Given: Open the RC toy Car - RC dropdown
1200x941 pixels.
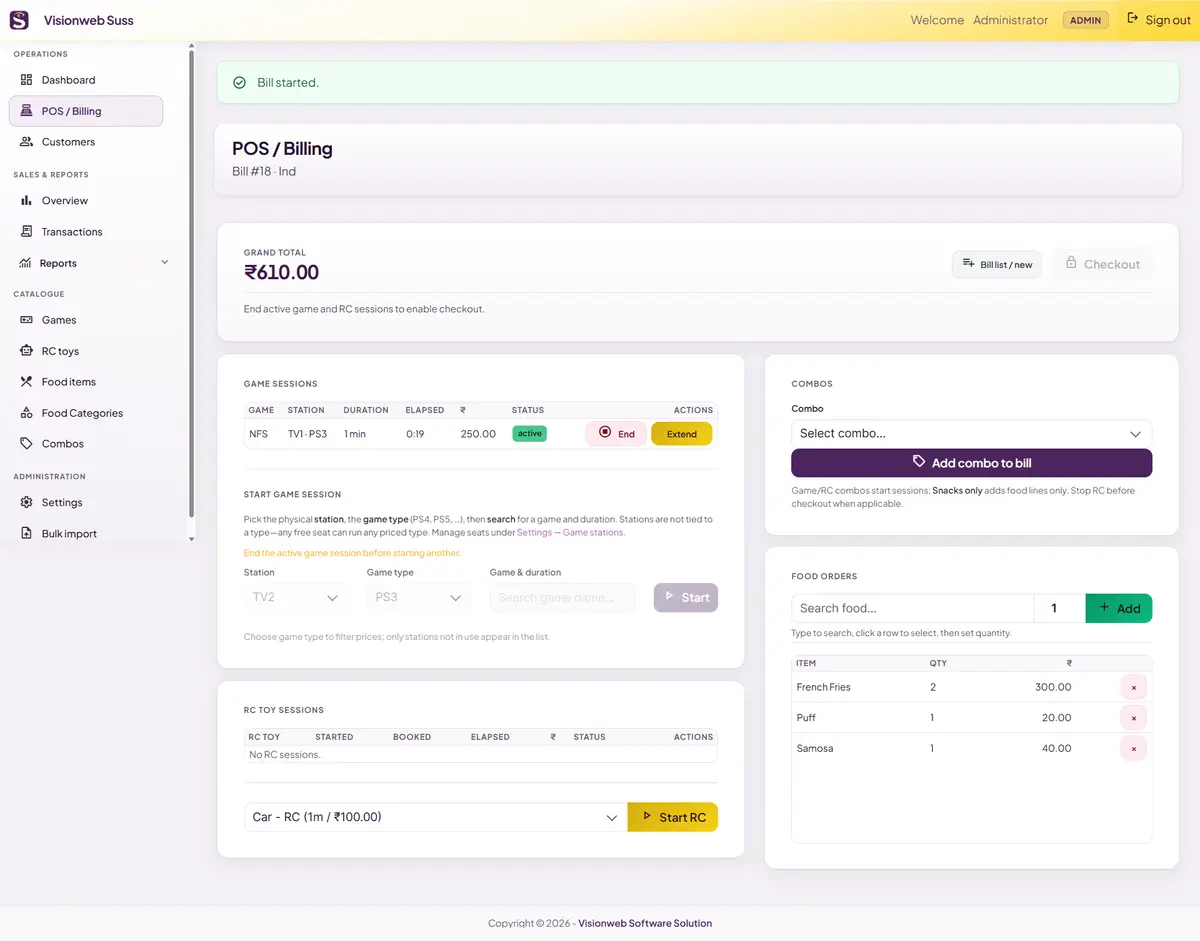Looking at the screenshot, I should coord(436,817).
